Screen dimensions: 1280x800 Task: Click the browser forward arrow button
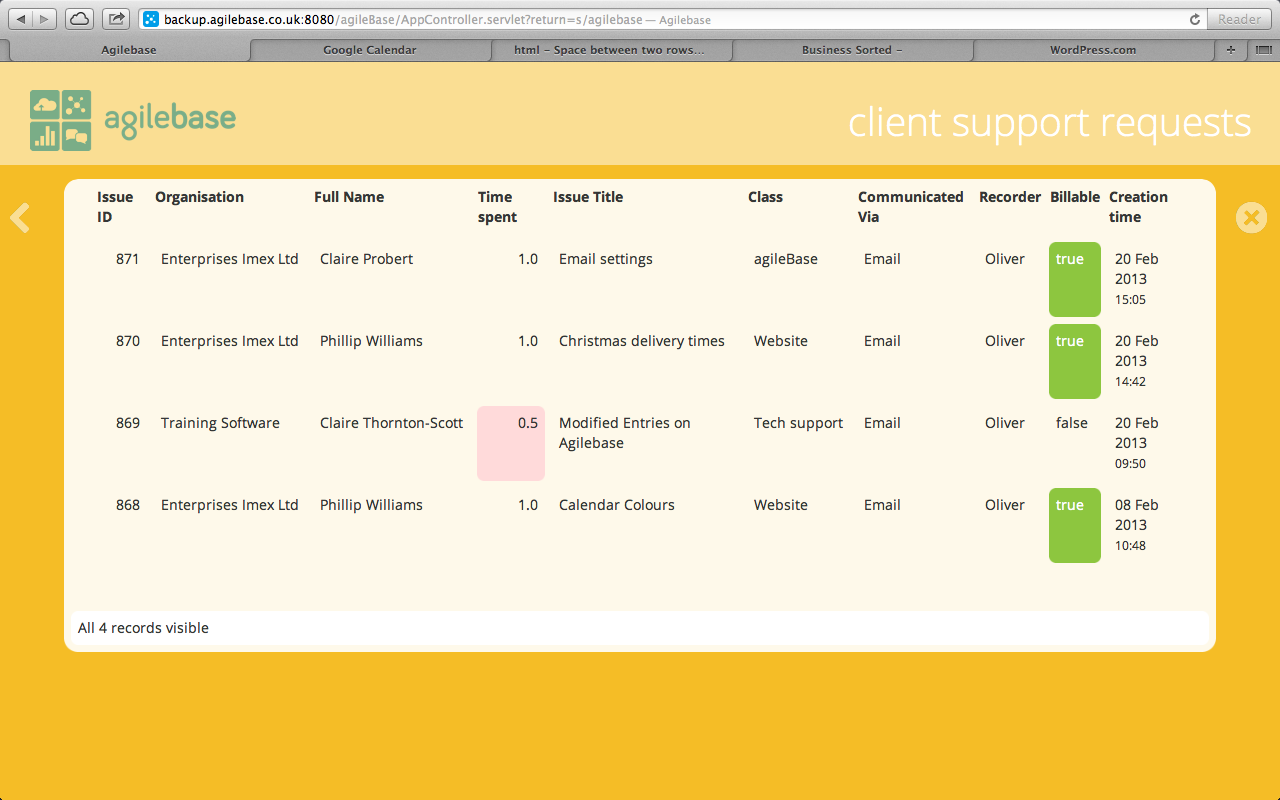click(x=45, y=19)
